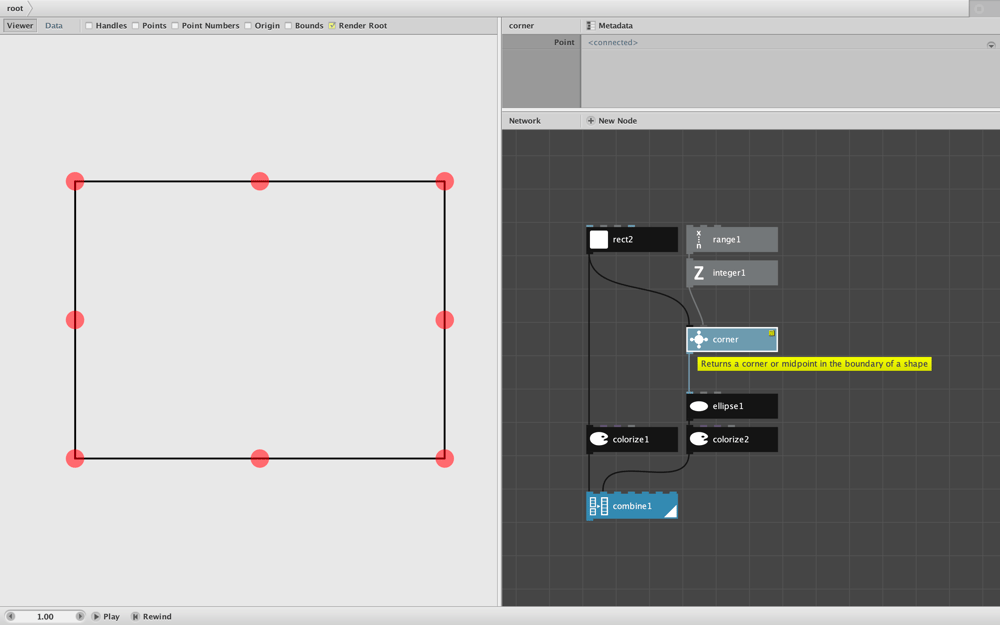Image resolution: width=1000 pixels, height=625 pixels.
Task: Click the New Node button label
Action: tap(617, 121)
